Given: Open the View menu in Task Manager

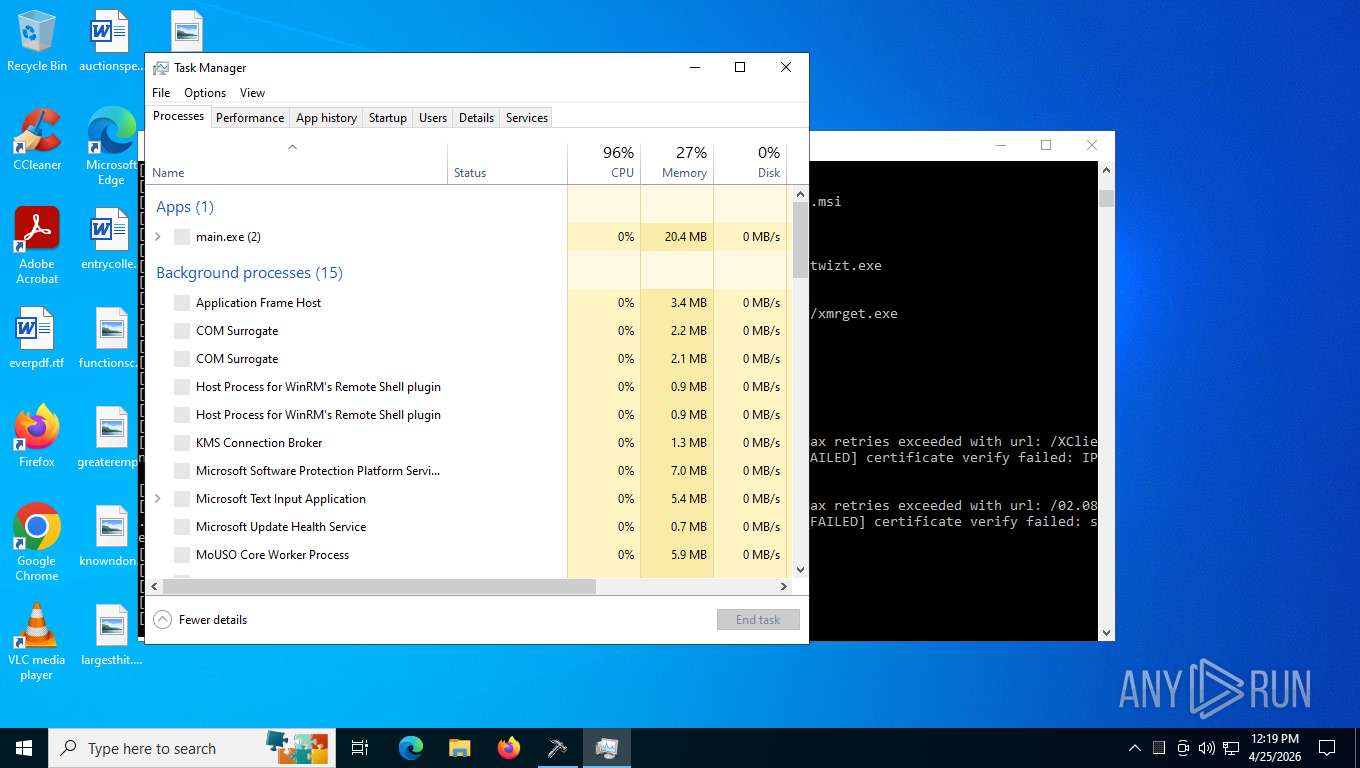Looking at the screenshot, I should click(x=253, y=93).
